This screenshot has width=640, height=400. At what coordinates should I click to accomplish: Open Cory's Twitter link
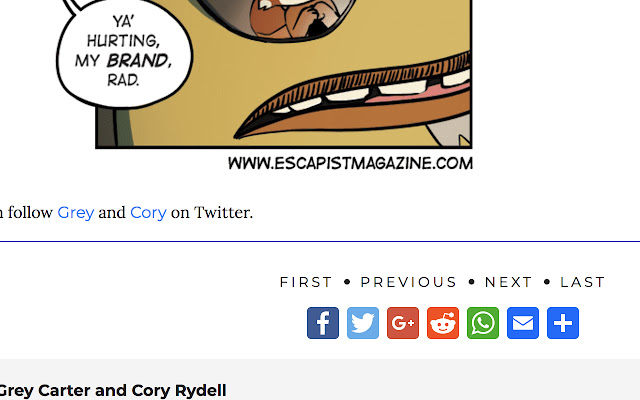click(x=148, y=213)
